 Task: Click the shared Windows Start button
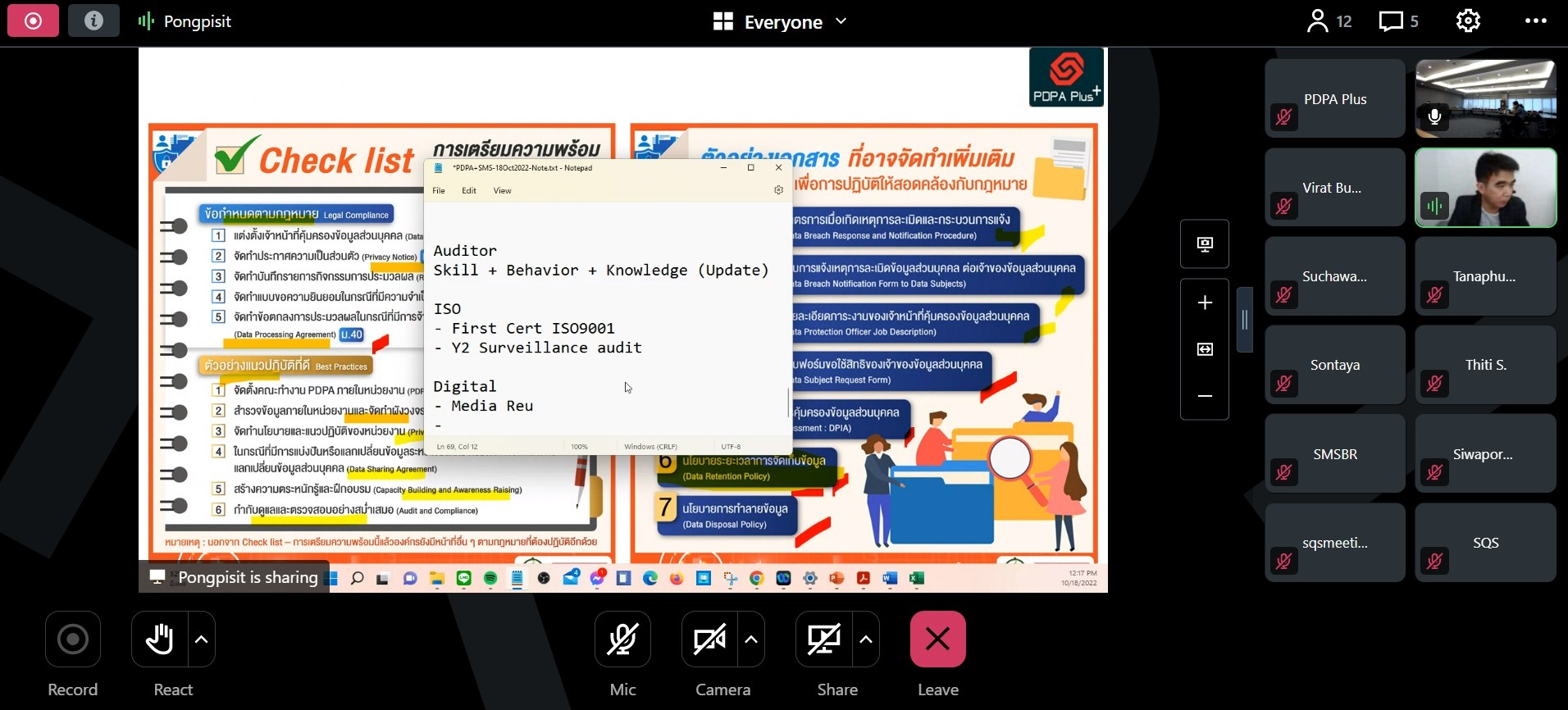[x=332, y=578]
